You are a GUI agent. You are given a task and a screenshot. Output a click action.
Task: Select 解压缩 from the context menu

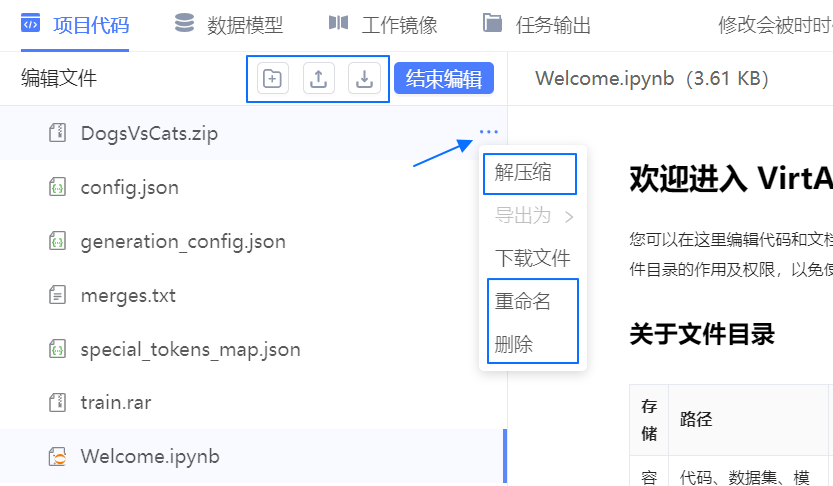(x=523, y=172)
